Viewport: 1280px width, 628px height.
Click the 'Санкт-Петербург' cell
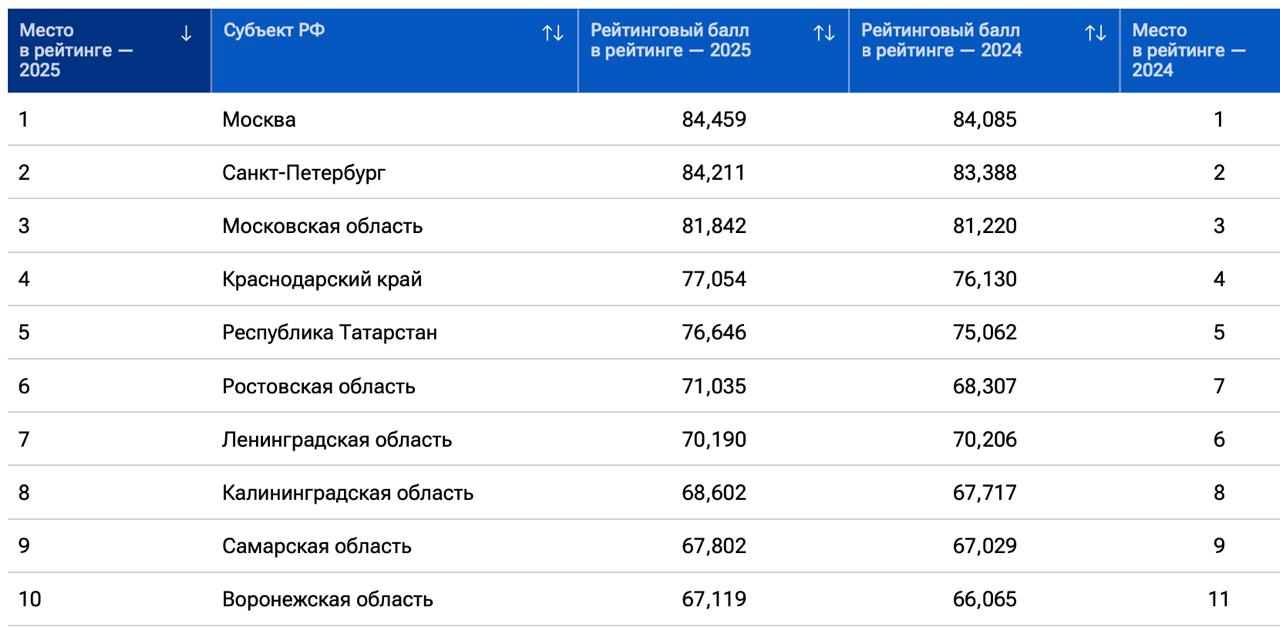pyautogui.click(x=304, y=173)
